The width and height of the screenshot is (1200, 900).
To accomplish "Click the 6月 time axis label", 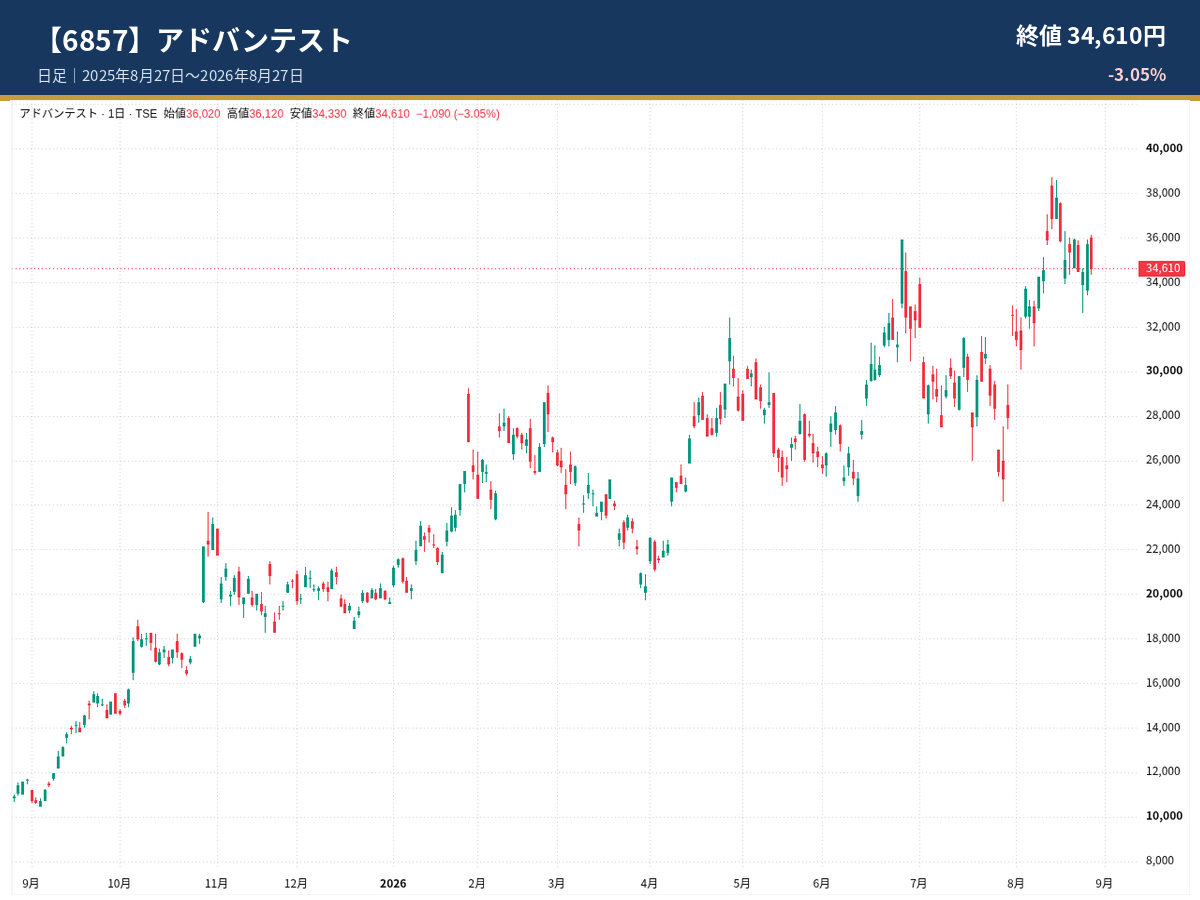I will pos(821,883).
